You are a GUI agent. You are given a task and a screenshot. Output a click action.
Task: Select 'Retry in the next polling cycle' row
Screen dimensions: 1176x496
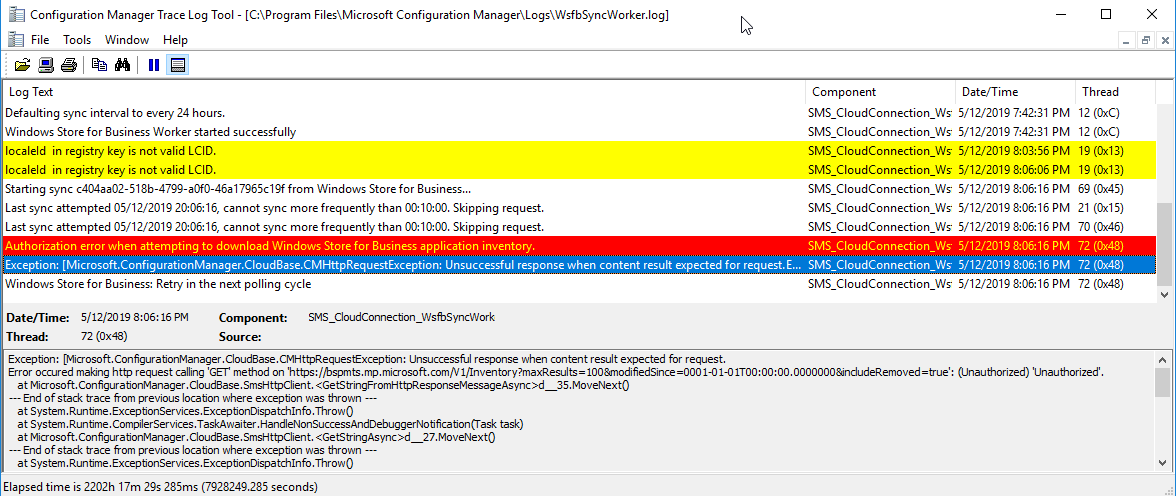coord(578,284)
